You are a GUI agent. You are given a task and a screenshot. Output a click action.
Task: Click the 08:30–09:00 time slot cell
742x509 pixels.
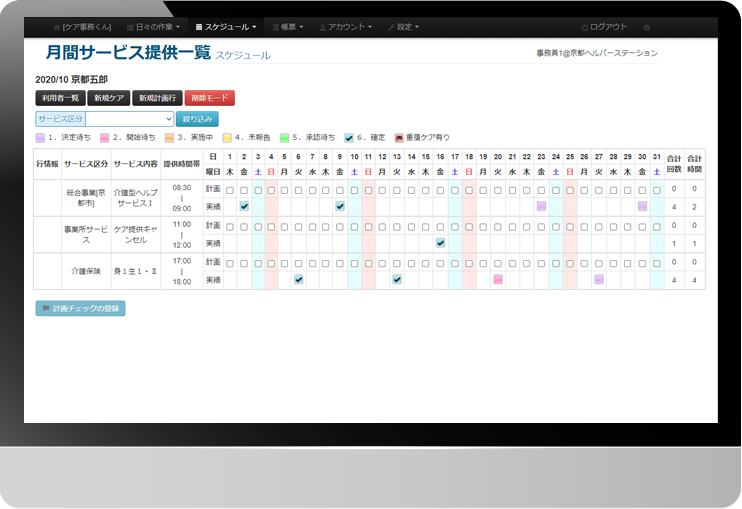(182, 198)
